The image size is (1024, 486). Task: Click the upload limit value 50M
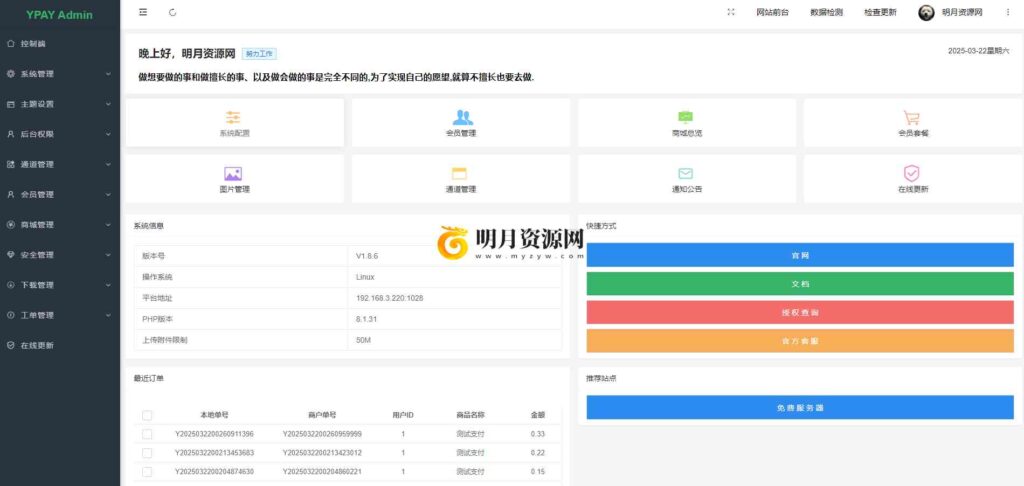pos(364,340)
